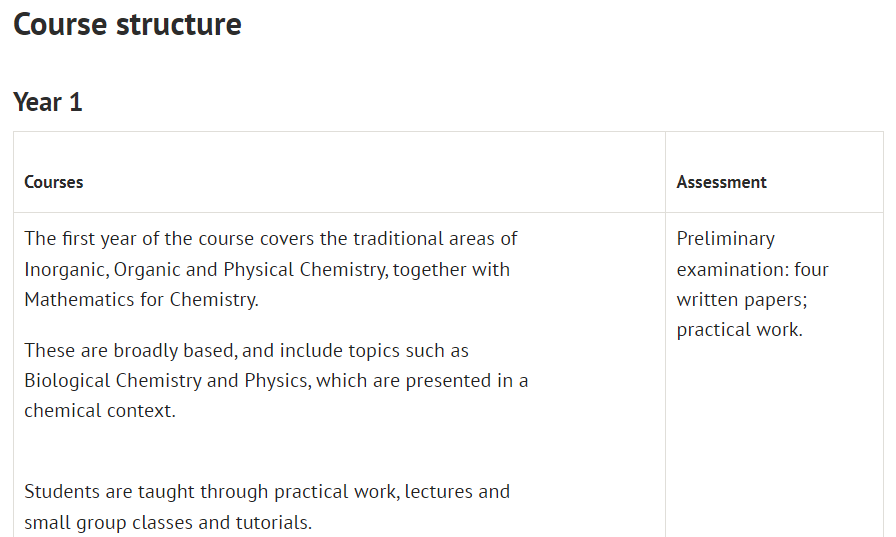Image resolution: width=896 pixels, height=537 pixels.
Task: Click the paragraph 'These are broadly based'
Action: (276, 380)
